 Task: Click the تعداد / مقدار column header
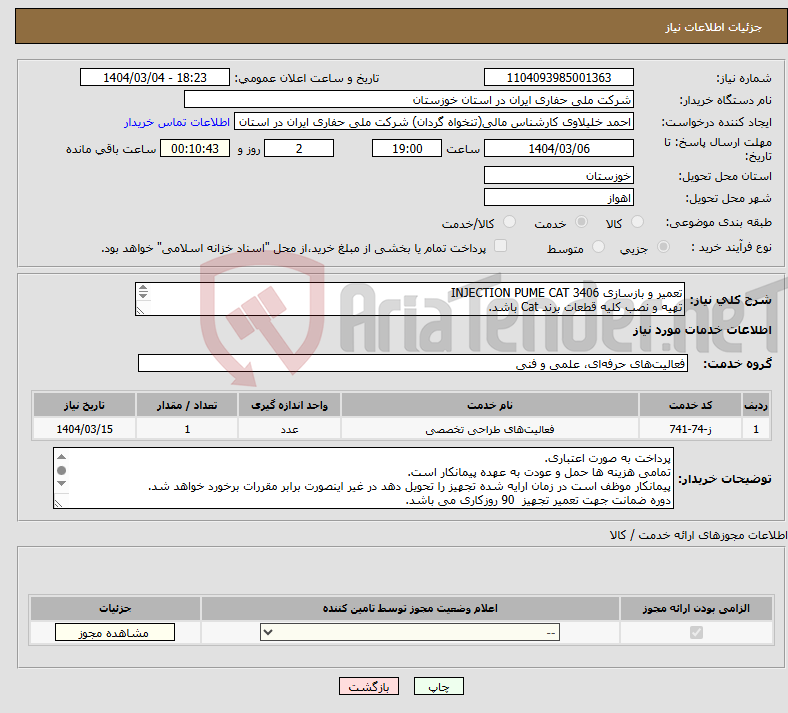click(186, 405)
